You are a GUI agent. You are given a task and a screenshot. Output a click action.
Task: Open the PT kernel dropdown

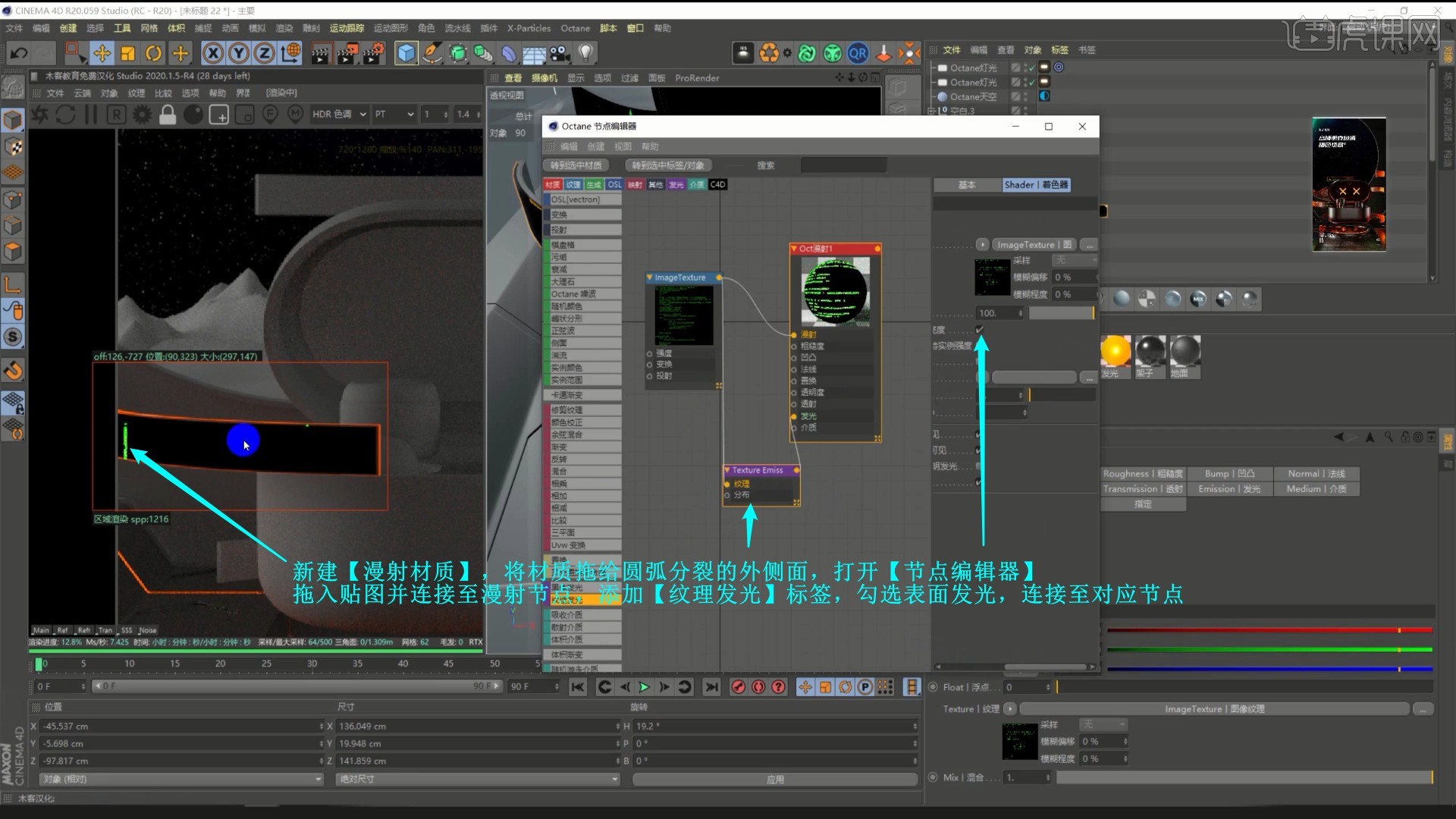[394, 115]
